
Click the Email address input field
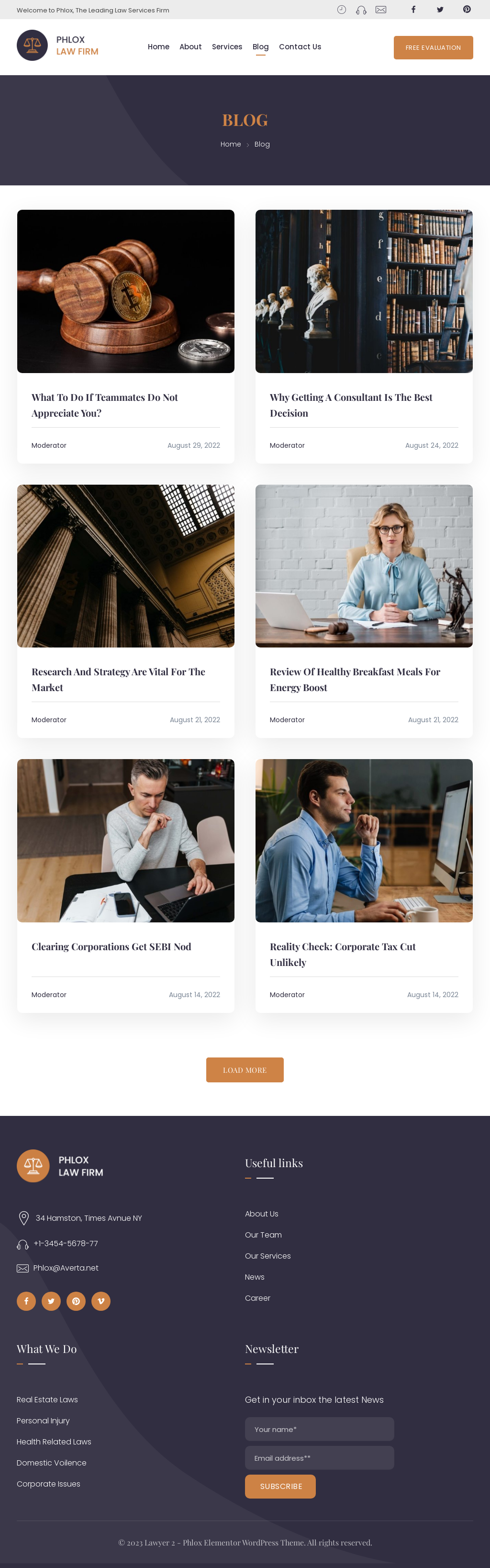click(319, 1457)
